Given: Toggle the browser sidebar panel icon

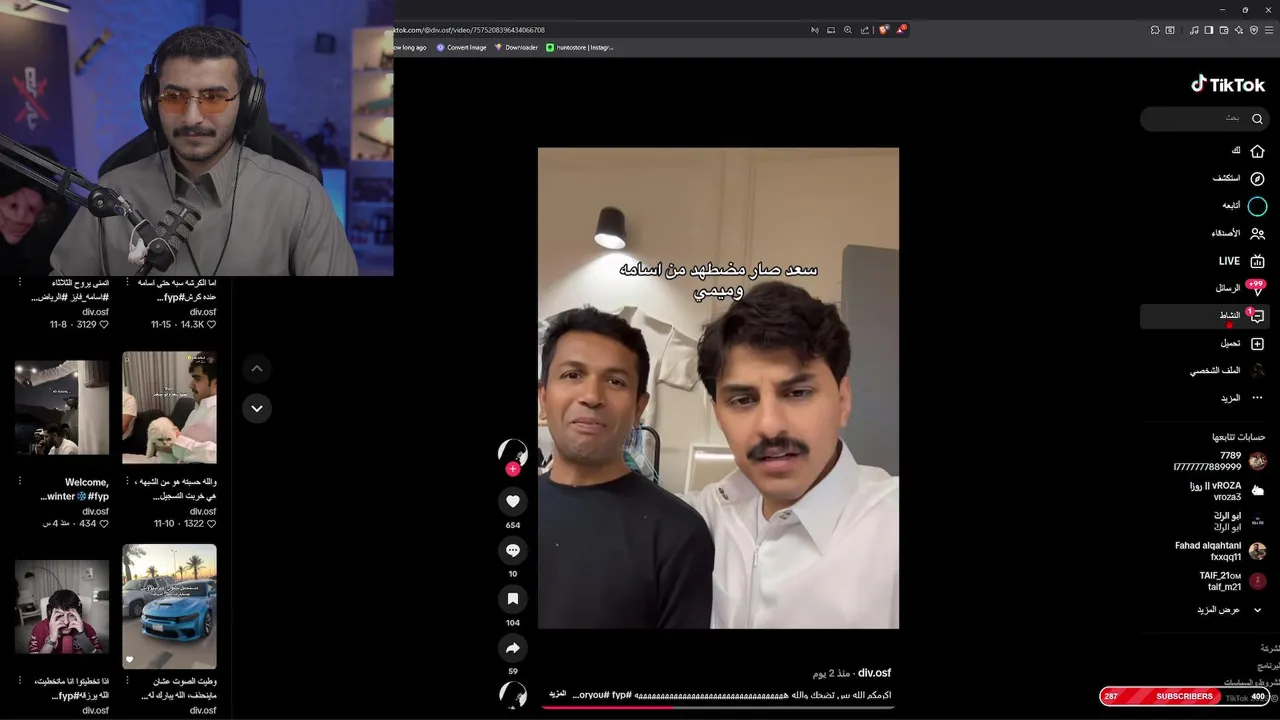Looking at the screenshot, I should [x=1209, y=30].
